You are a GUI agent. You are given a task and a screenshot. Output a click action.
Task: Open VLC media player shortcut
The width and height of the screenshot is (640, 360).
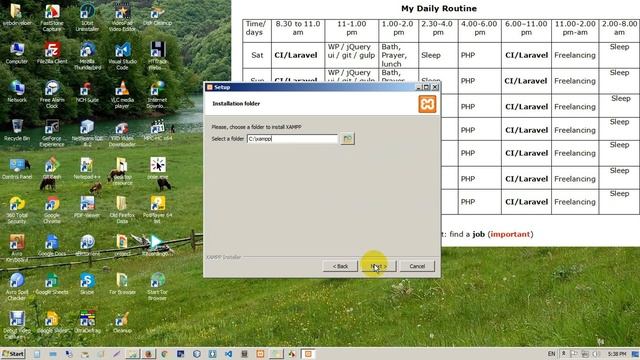(122, 94)
